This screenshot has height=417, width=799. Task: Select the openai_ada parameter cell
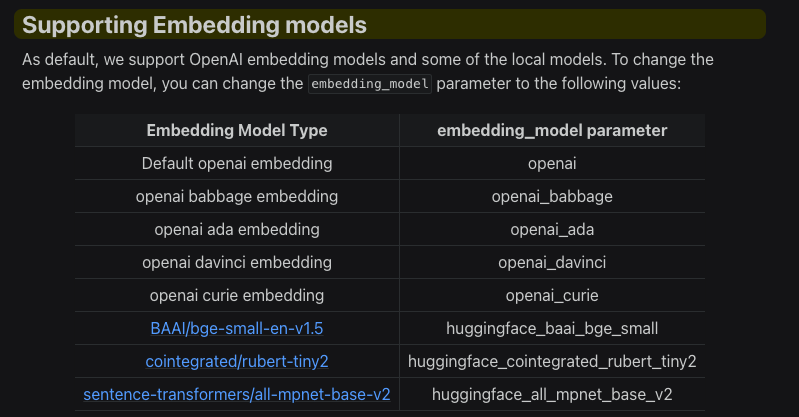[x=552, y=229]
